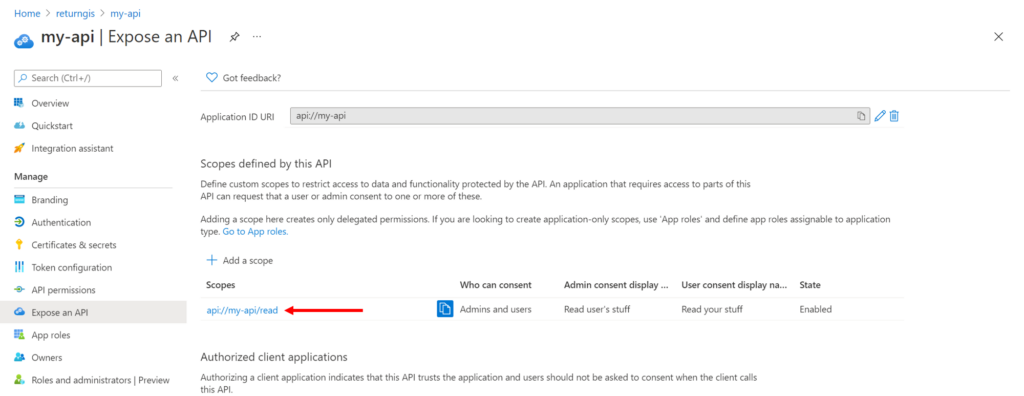Delete the Application ID URI with trash icon
The width and height of the screenshot is (1024, 396).
pyautogui.click(x=895, y=116)
